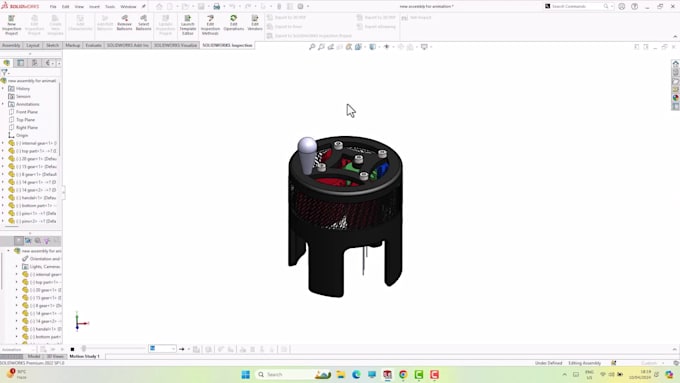Viewport: 680px width, 383px height.
Task: Expand Annotations node in feature tree
Action: point(3,104)
